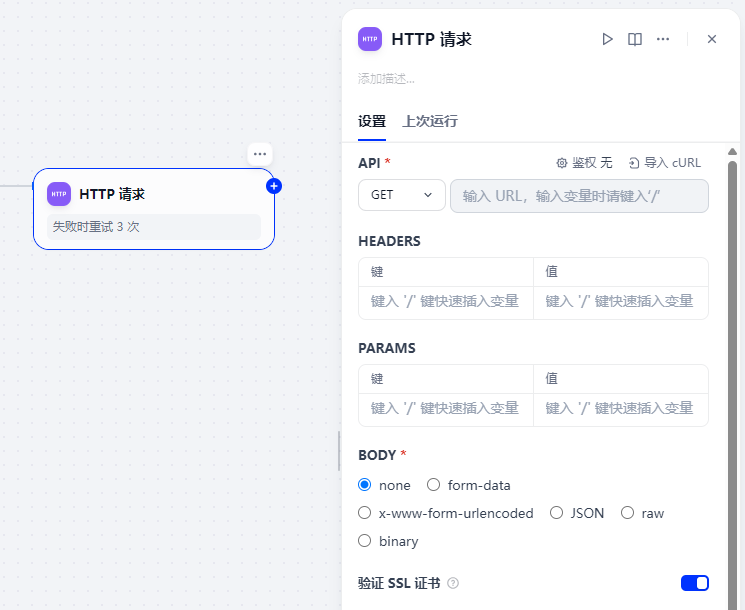The width and height of the screenshot is (745, 610).
Task: Click the BODY section label
Action: coord(377,455)
